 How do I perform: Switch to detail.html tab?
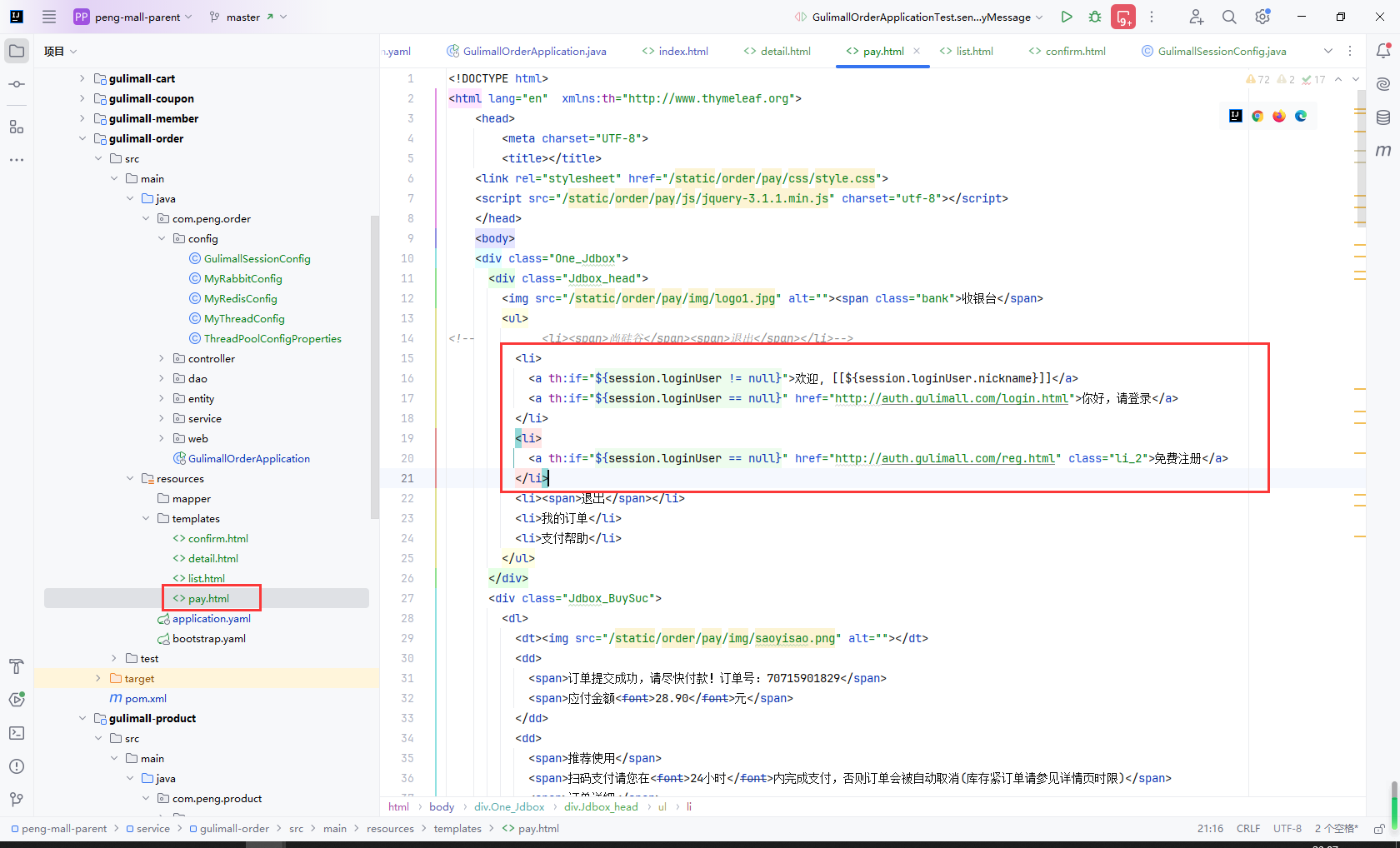(x=777, y=51)
